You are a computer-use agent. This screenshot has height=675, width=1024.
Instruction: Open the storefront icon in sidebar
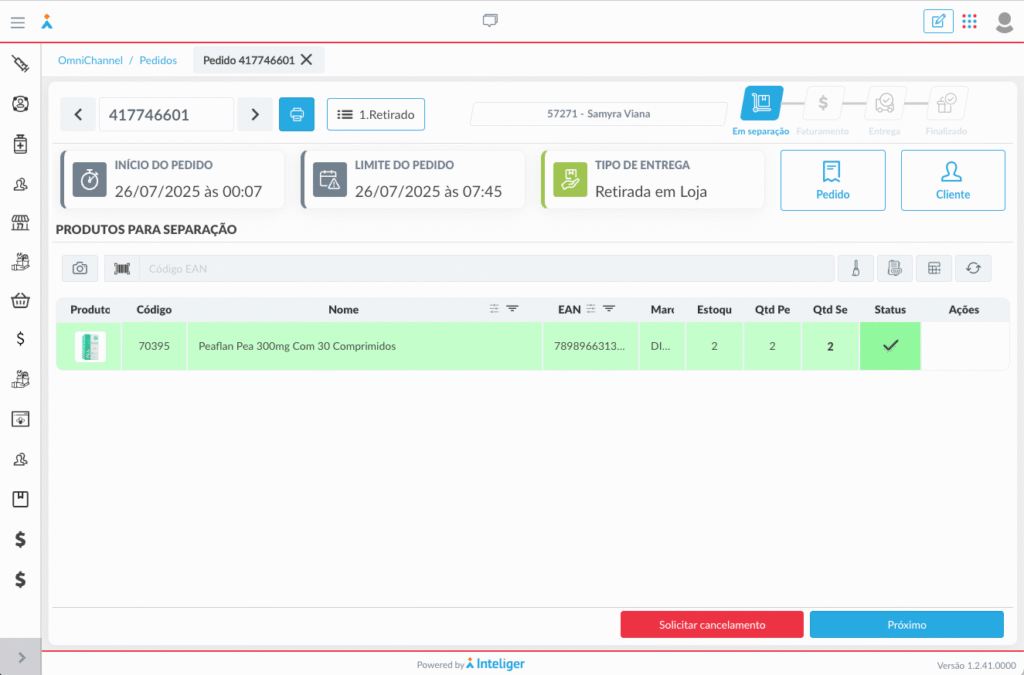20,222
